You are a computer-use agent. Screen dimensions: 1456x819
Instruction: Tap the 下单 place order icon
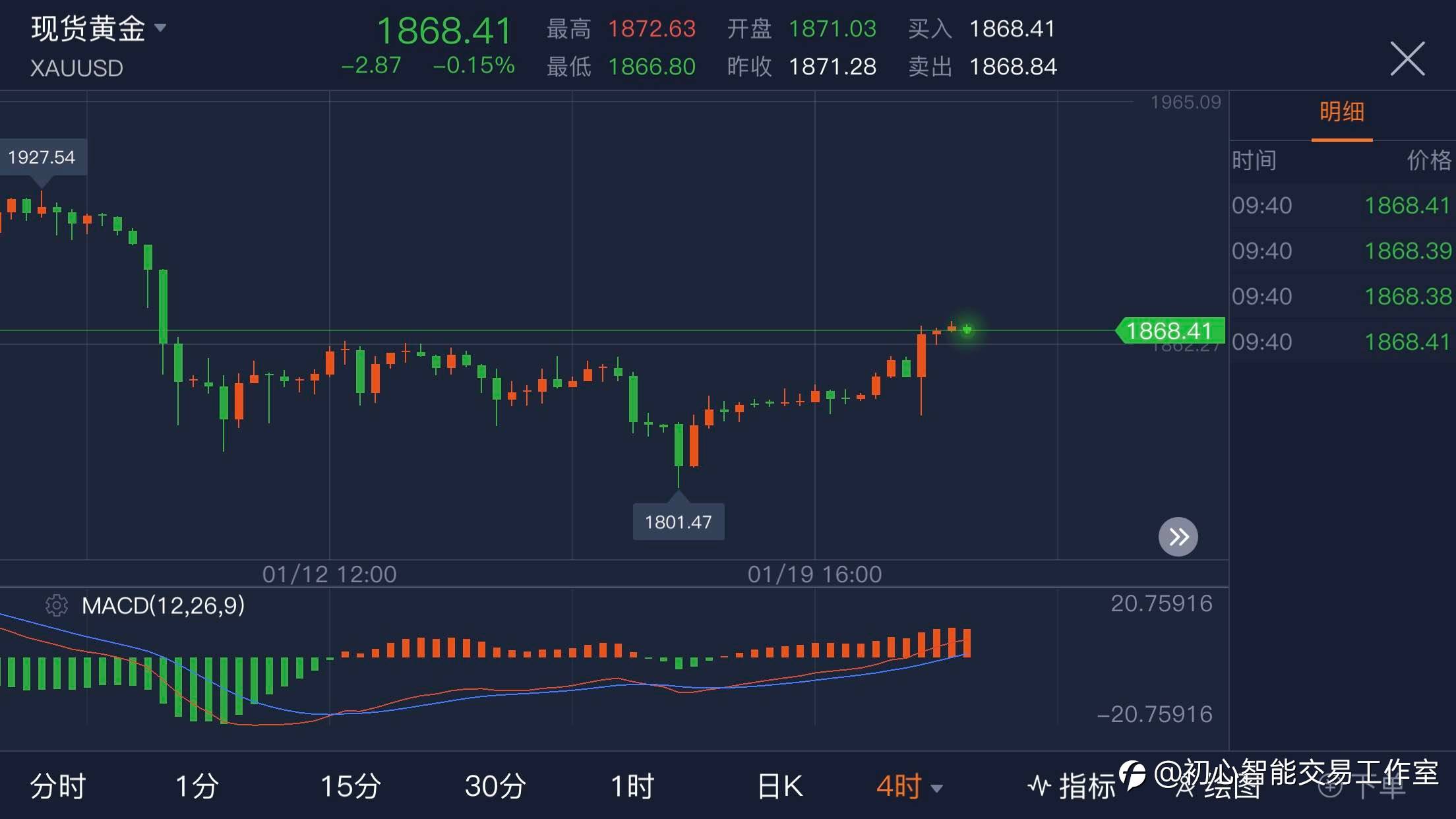click(1329, 787)
